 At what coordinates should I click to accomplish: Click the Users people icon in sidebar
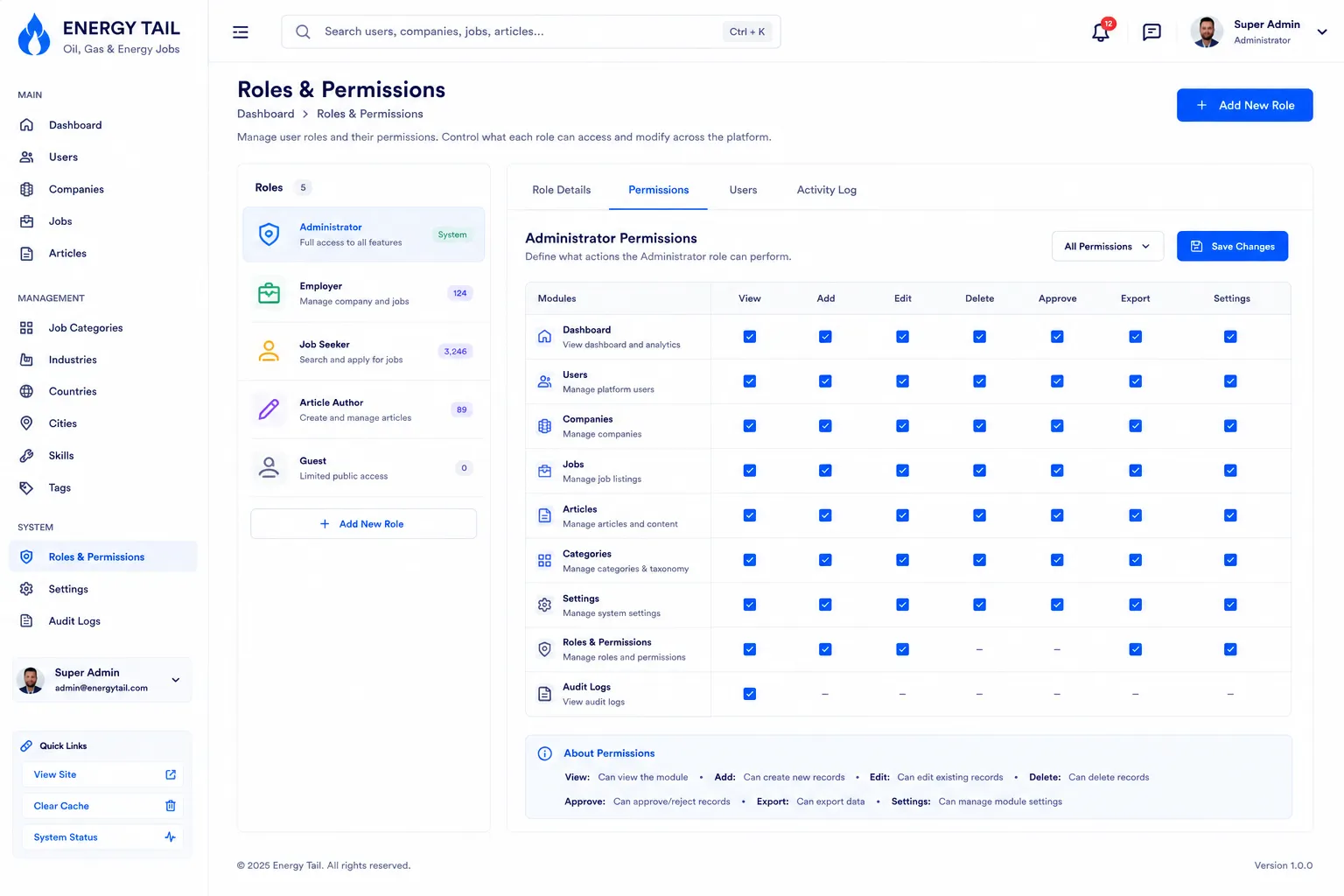(27, 157)
